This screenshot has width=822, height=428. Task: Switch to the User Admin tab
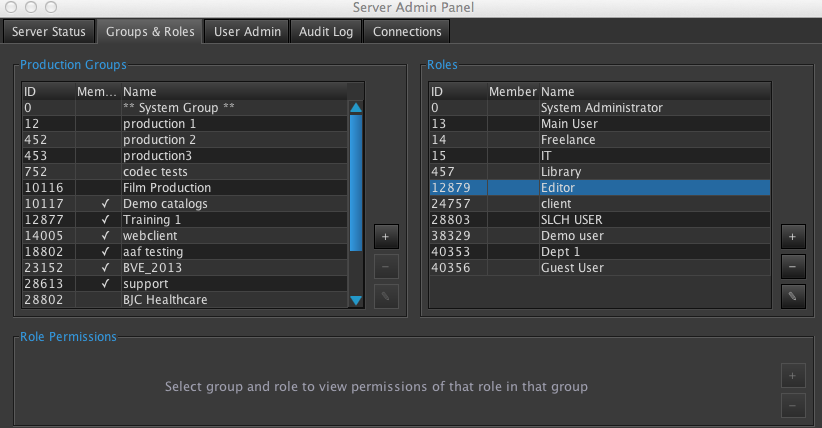(248, 32)
